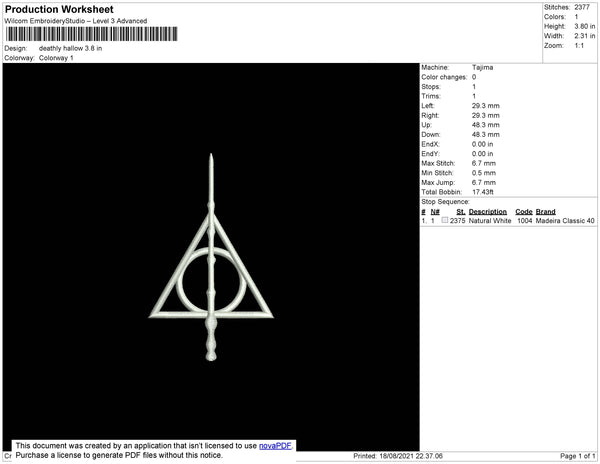Viewport: 600px width, 464px height.
Task: Select 'Wilcom EmbroideryStudio – Level 3 Advanced' text
Action: 76,21
